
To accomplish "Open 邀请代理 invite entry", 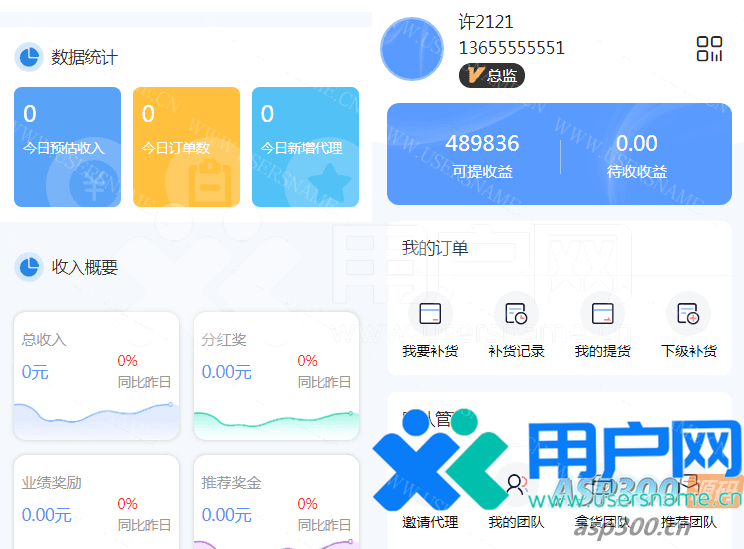I will 430,522.
